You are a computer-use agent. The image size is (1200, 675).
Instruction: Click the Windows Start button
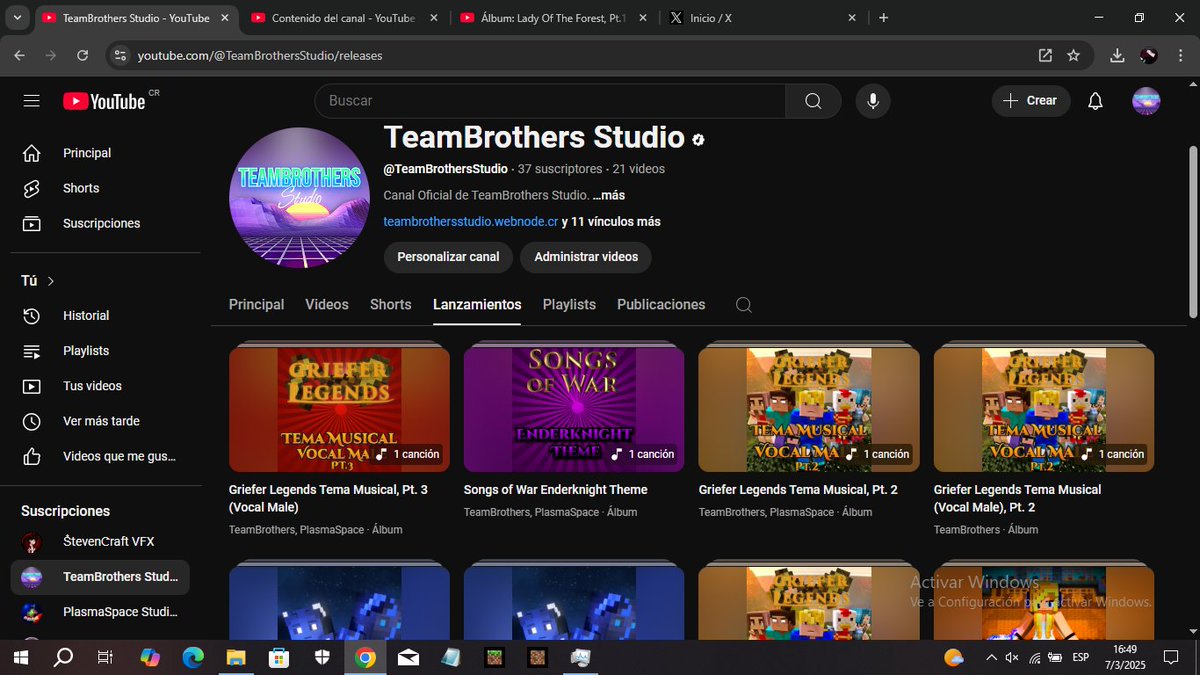point(20,657)
